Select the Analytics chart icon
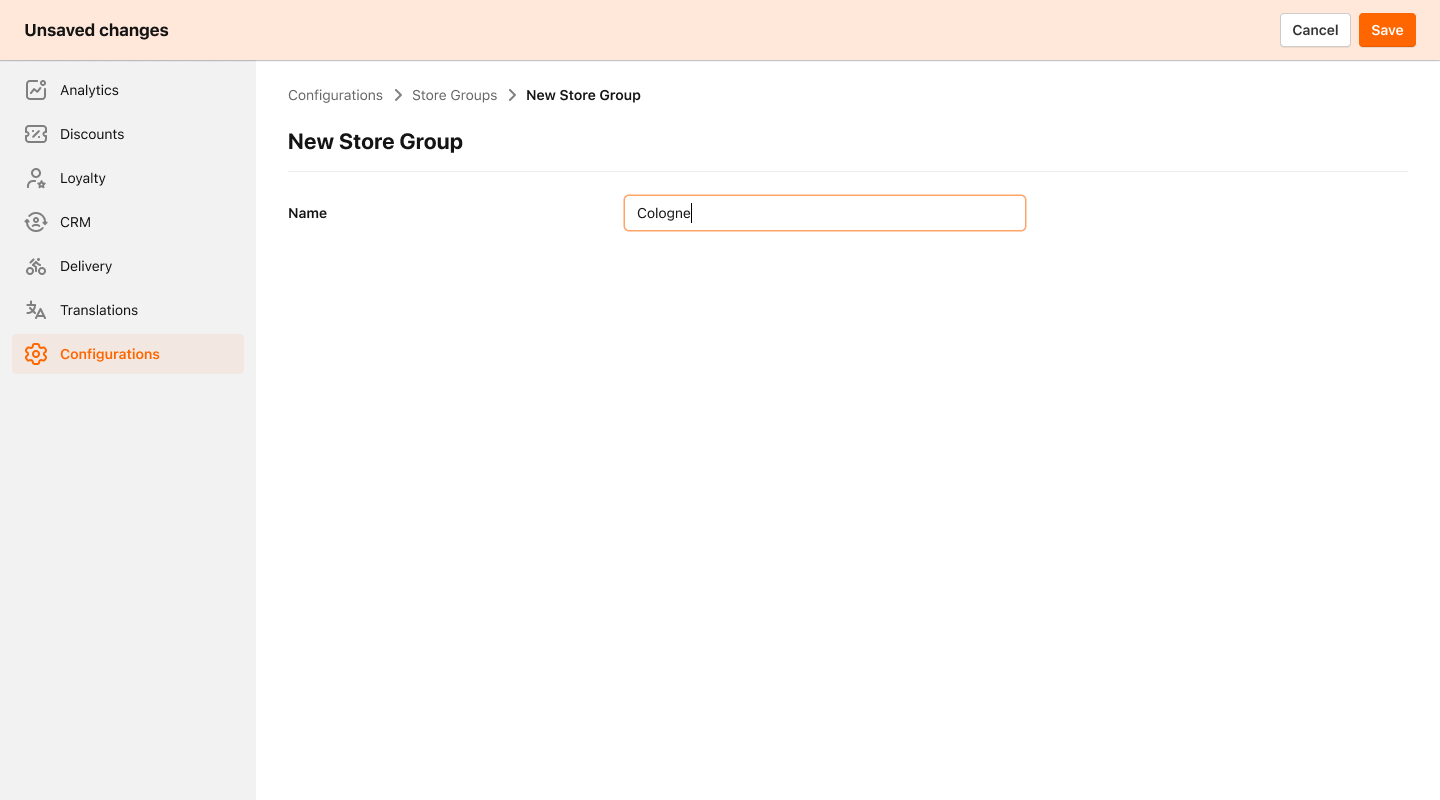Image resolution: width=1440 pixels, height=800 pixels. pyautogui.click(x=36, y=89)
